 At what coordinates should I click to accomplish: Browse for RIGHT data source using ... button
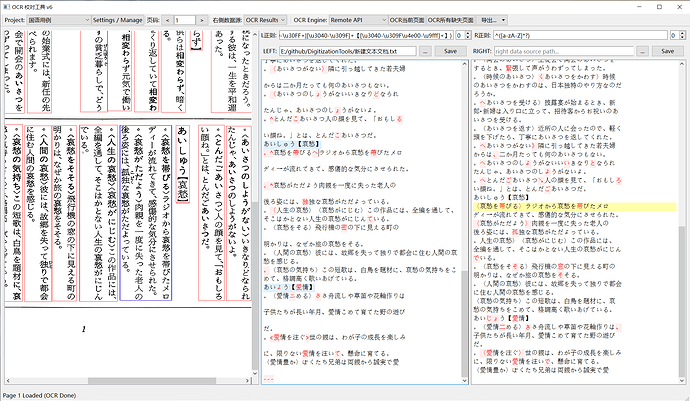coord(643,49)
